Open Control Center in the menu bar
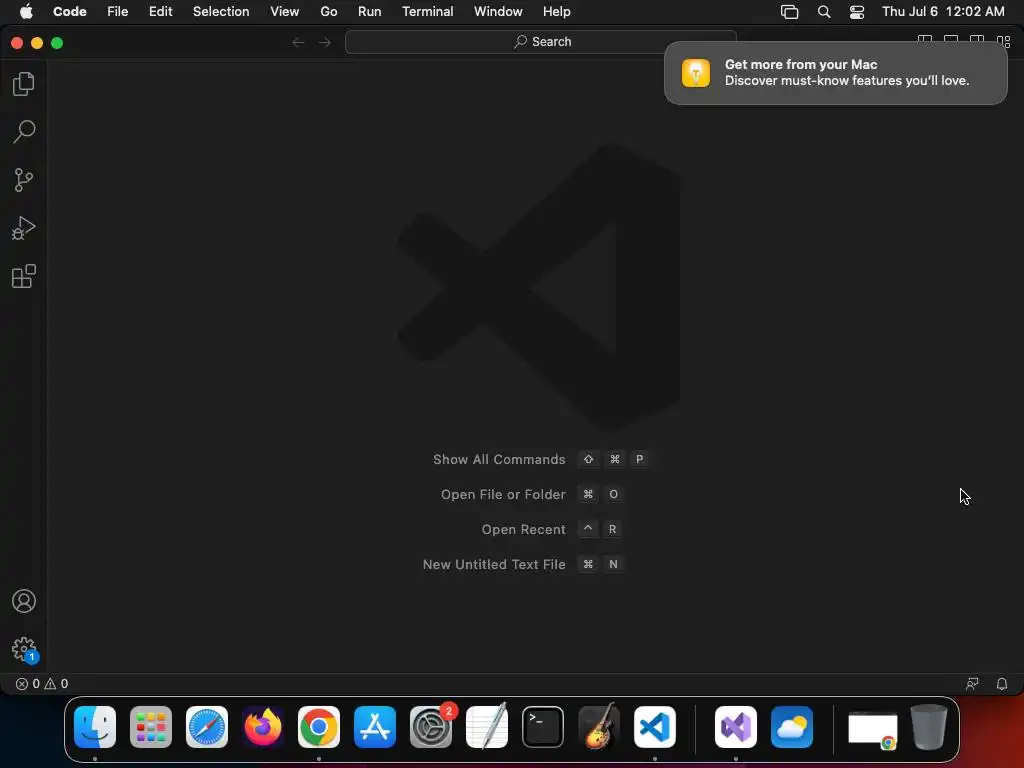Viewport: 1024px width, 768px height. pyautogui.click(x=857, y=12)
